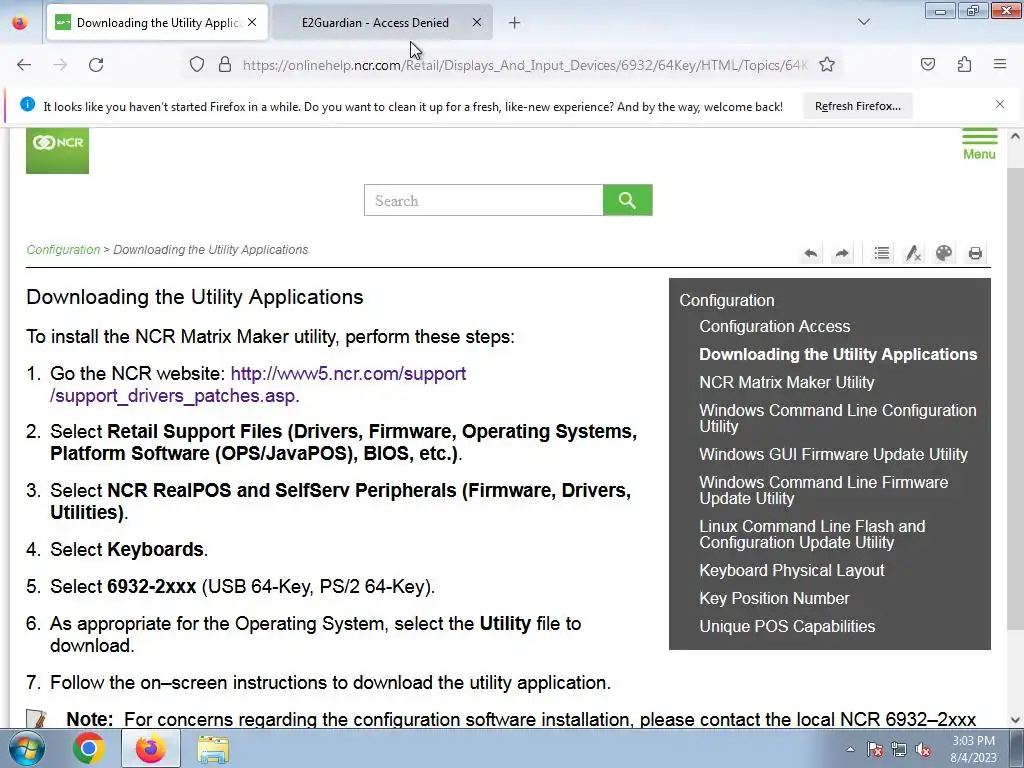Image resolution: width=1024 pixels, height=768 pixels.
Task: Open the green Menu button
Action: 979,144
